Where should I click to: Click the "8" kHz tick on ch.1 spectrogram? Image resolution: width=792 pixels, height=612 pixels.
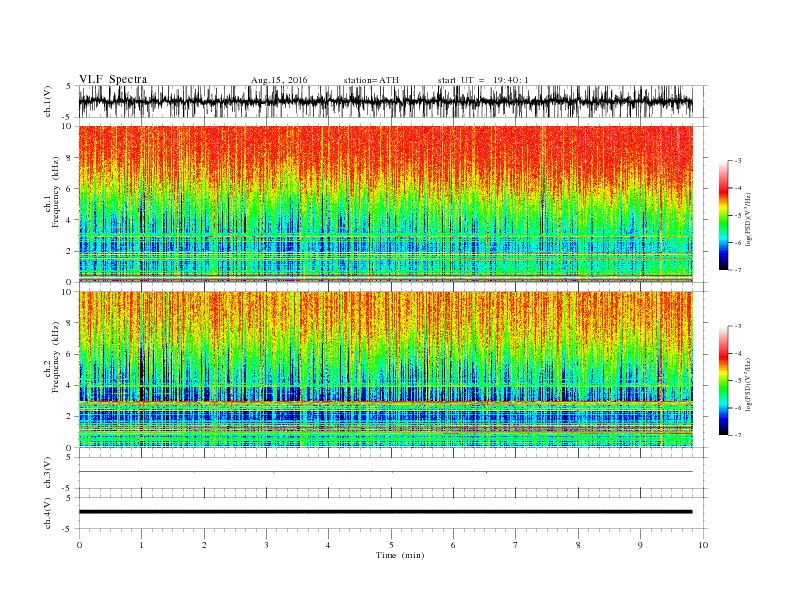pos(70,158)
